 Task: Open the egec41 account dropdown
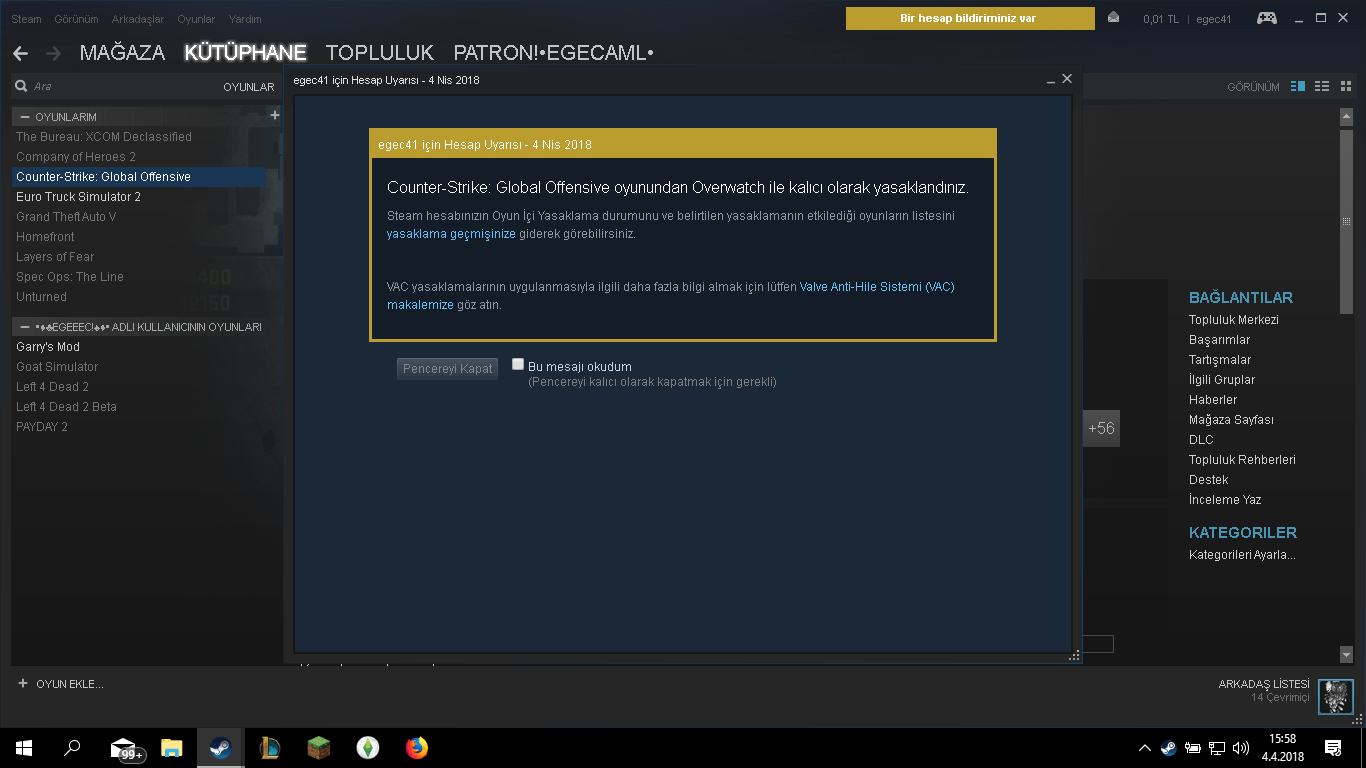pos(1214,19)
